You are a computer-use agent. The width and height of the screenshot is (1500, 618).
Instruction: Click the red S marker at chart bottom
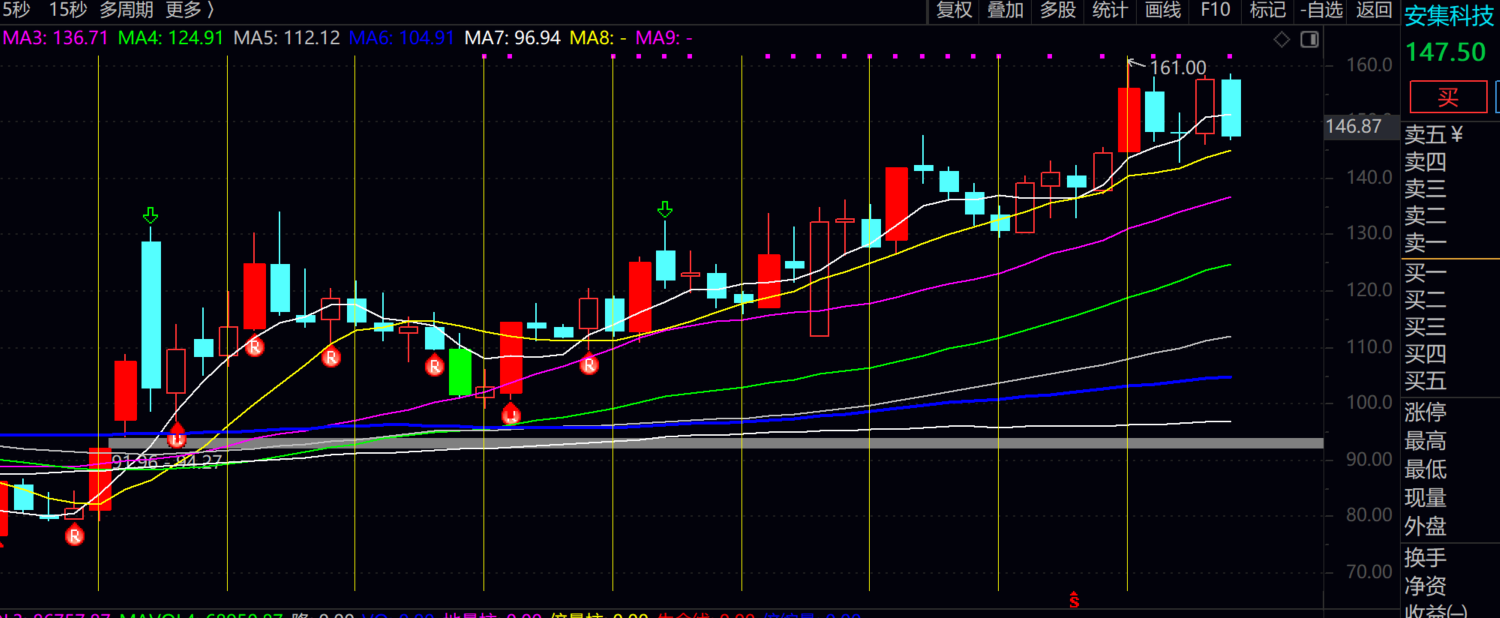pyautogui.click(x=1074, y=600)
